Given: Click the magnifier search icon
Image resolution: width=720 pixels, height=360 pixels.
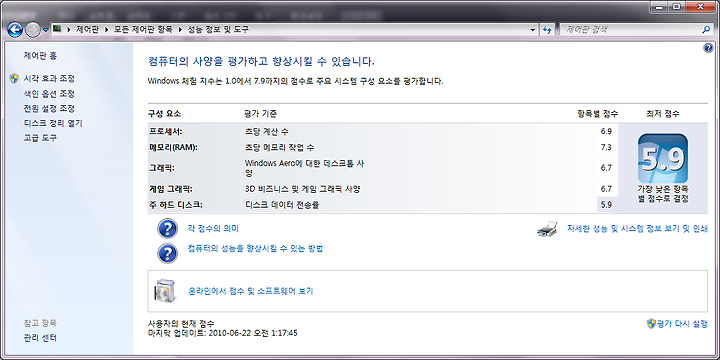Looking at the screenshot, I should 706,30.
